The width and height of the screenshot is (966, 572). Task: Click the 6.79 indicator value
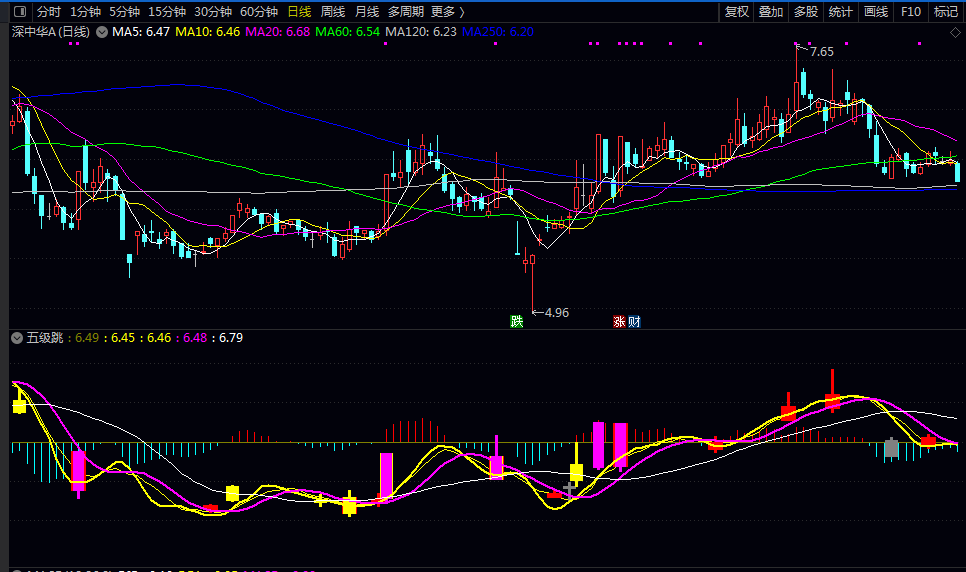click(231, 338)
